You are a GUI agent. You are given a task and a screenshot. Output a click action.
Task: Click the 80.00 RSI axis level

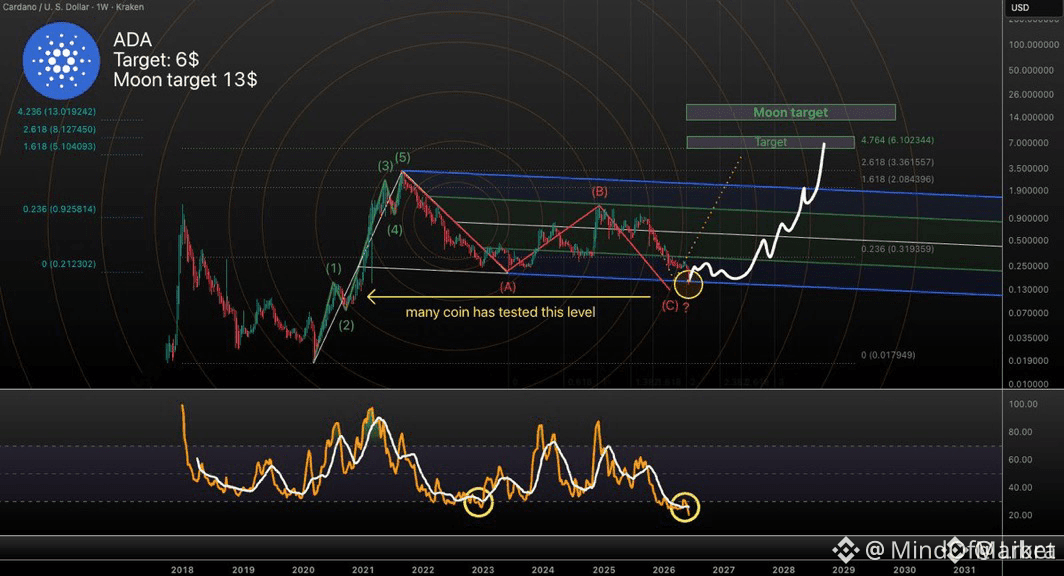(x=1021, y=431)
